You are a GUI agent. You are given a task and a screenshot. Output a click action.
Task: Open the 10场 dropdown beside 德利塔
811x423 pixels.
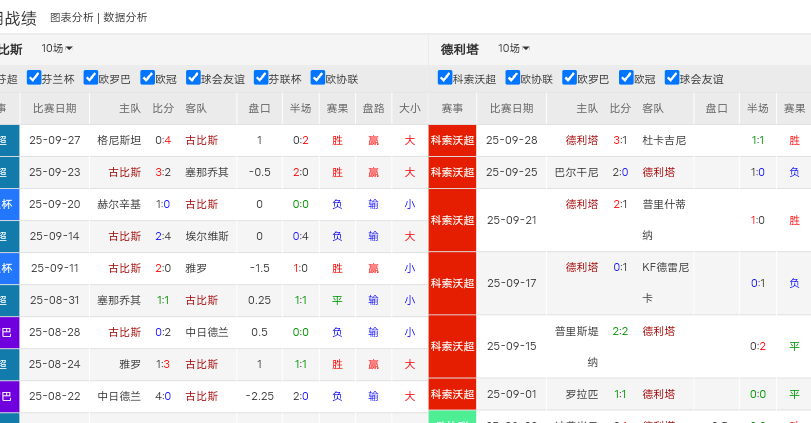tap(513, 48)
